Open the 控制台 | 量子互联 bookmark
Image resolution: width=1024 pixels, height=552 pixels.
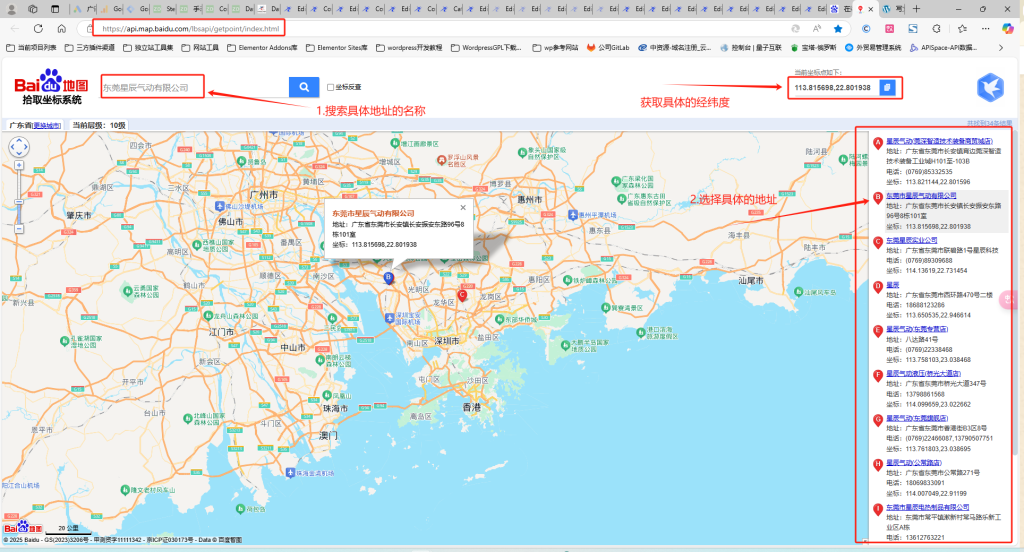click(x=751, y=48)
